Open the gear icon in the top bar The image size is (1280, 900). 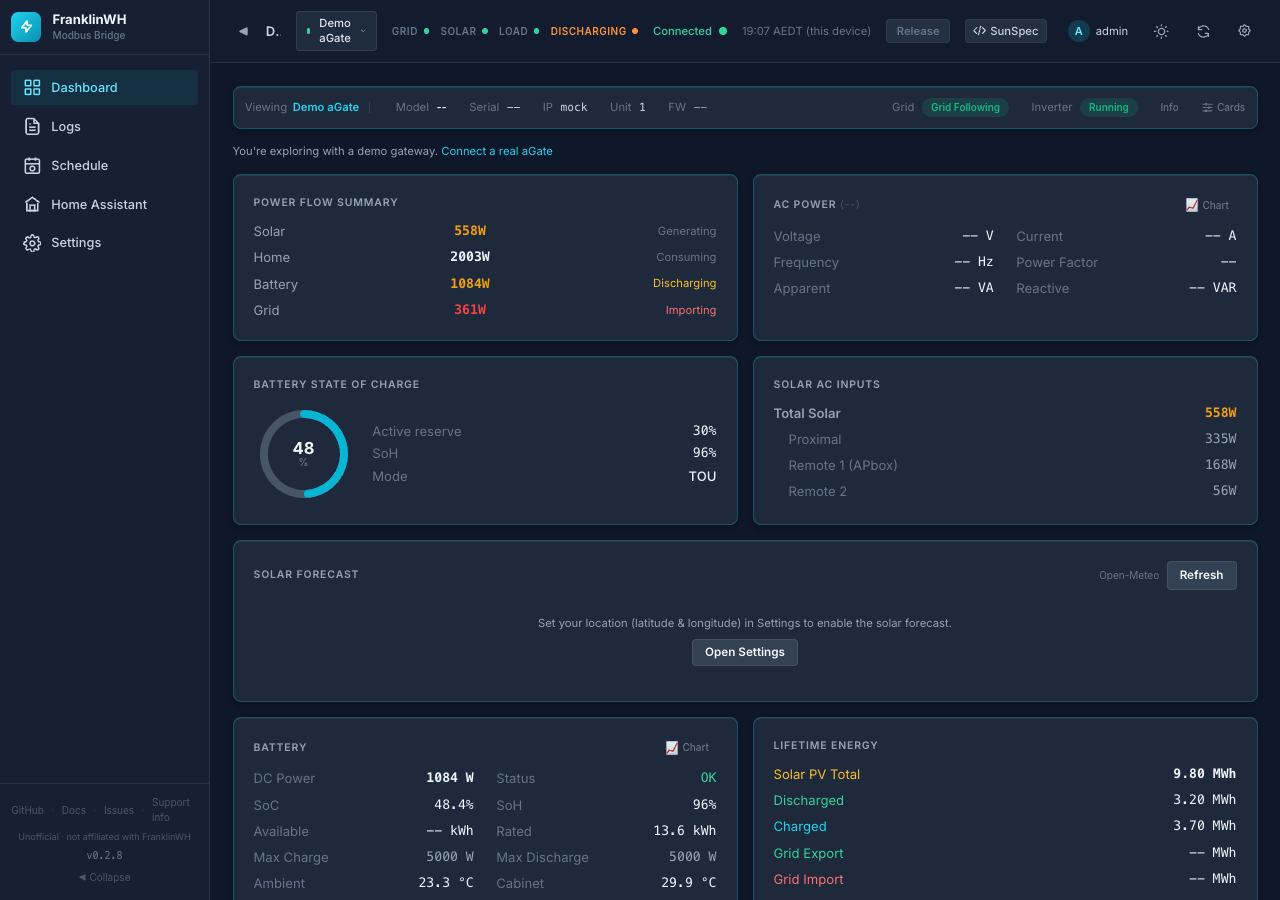1244,31
